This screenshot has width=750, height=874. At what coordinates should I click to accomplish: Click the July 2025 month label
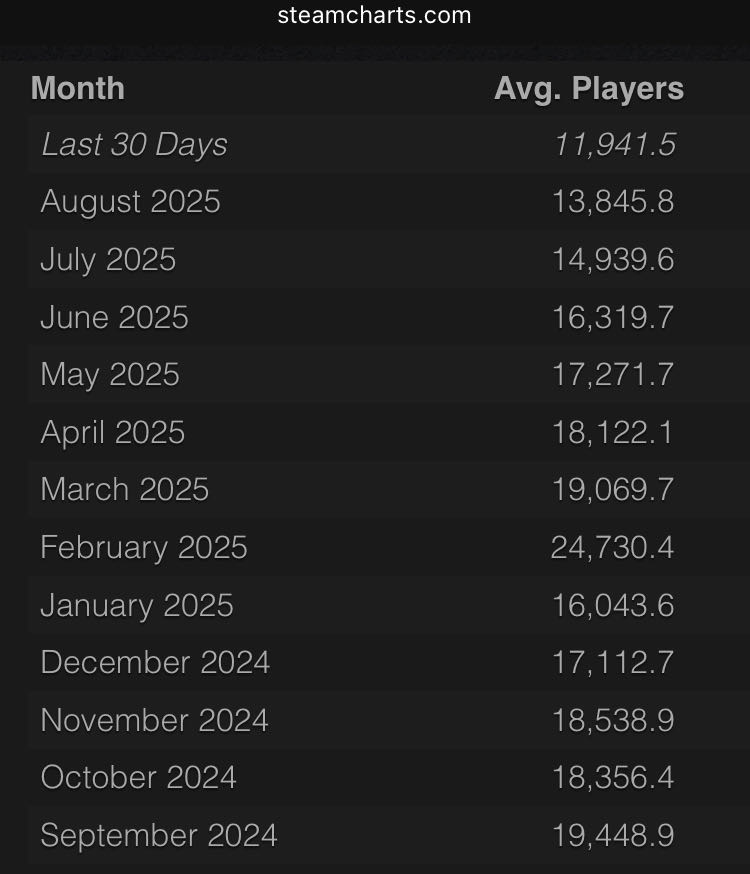108,260
